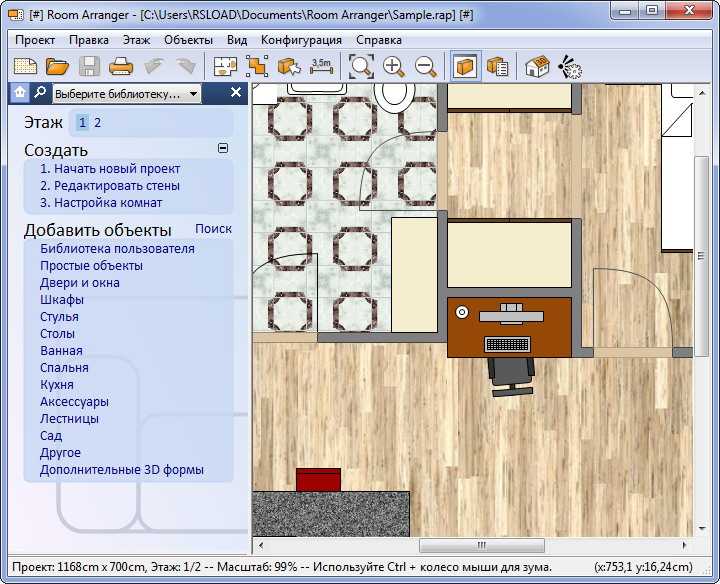Open the Спальня category
This screenshot has width=720, height=584.
point(64,368)
